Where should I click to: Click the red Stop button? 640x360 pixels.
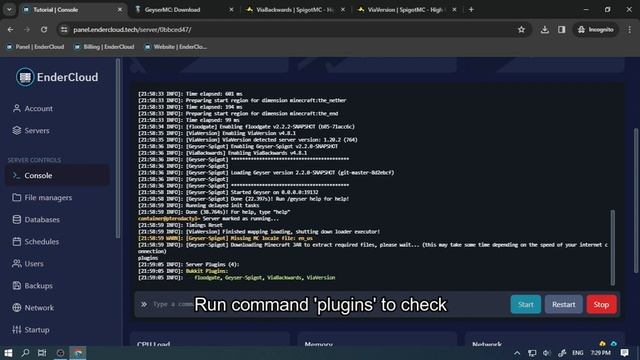pyautogui.click(x=601, y=304)
